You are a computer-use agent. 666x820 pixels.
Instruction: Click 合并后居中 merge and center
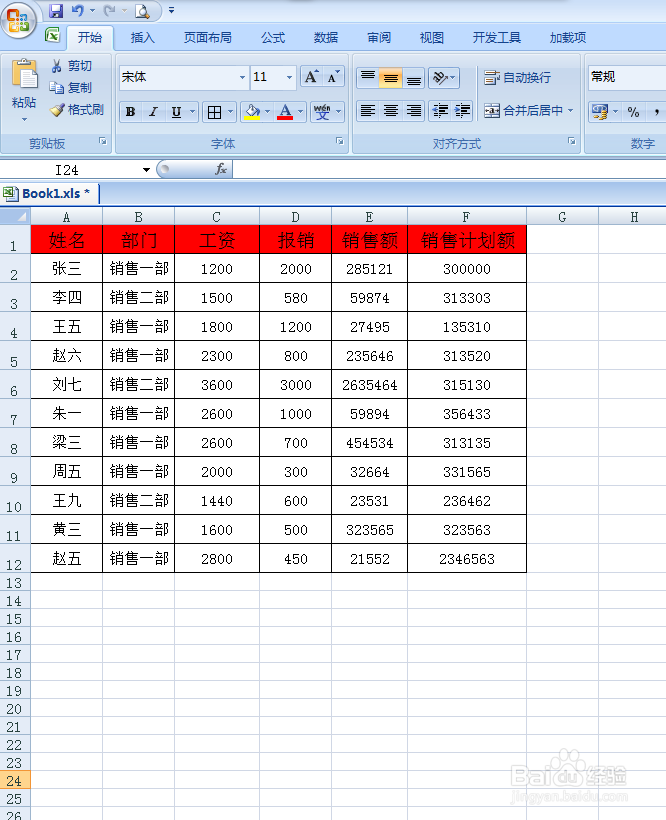(523, 110)
